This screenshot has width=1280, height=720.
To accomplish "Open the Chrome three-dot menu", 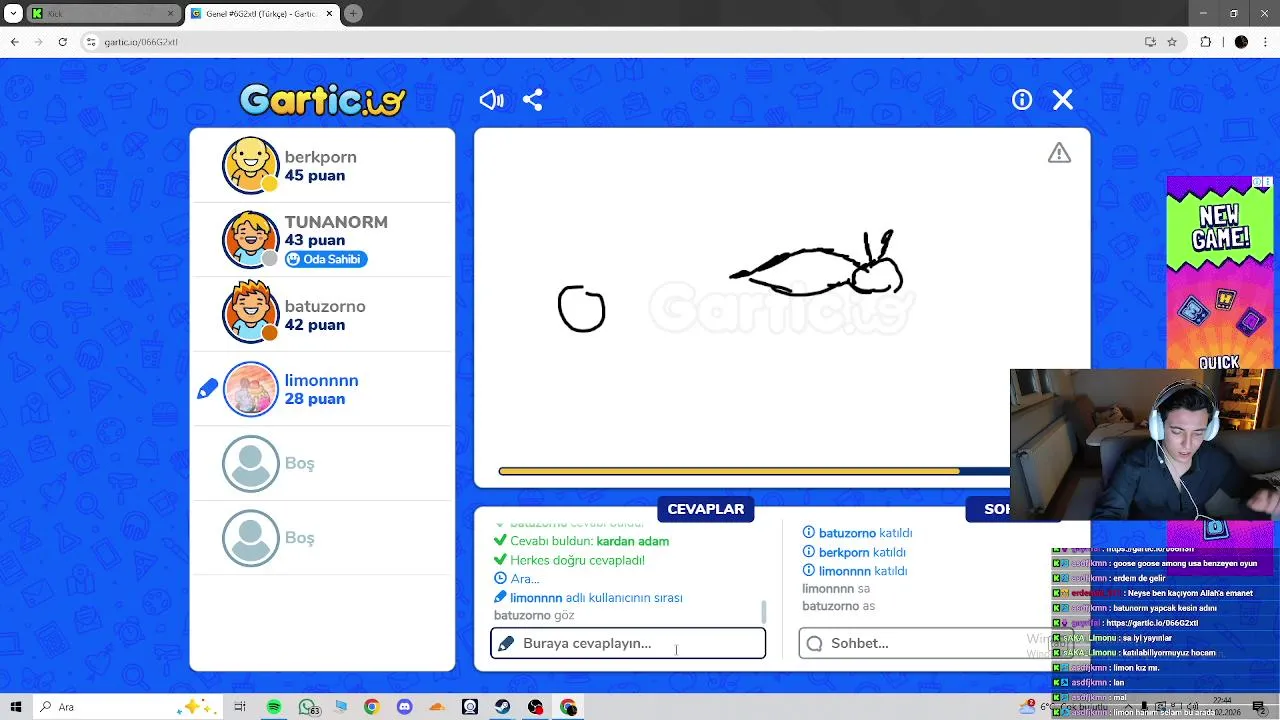I will click(x=1265, y=42).
